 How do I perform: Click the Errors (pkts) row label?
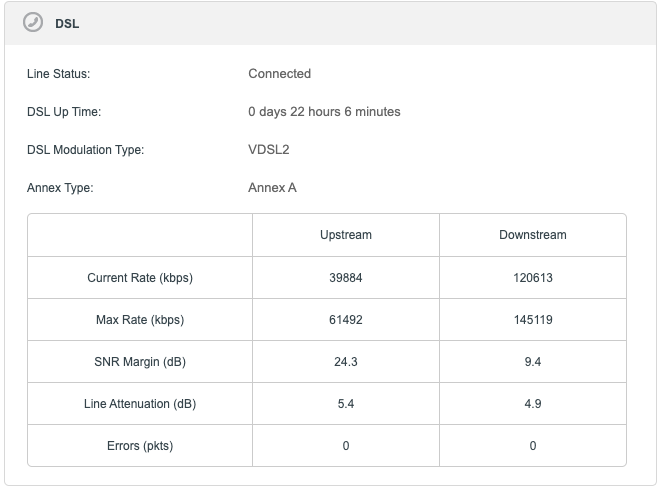coord(140,446)
